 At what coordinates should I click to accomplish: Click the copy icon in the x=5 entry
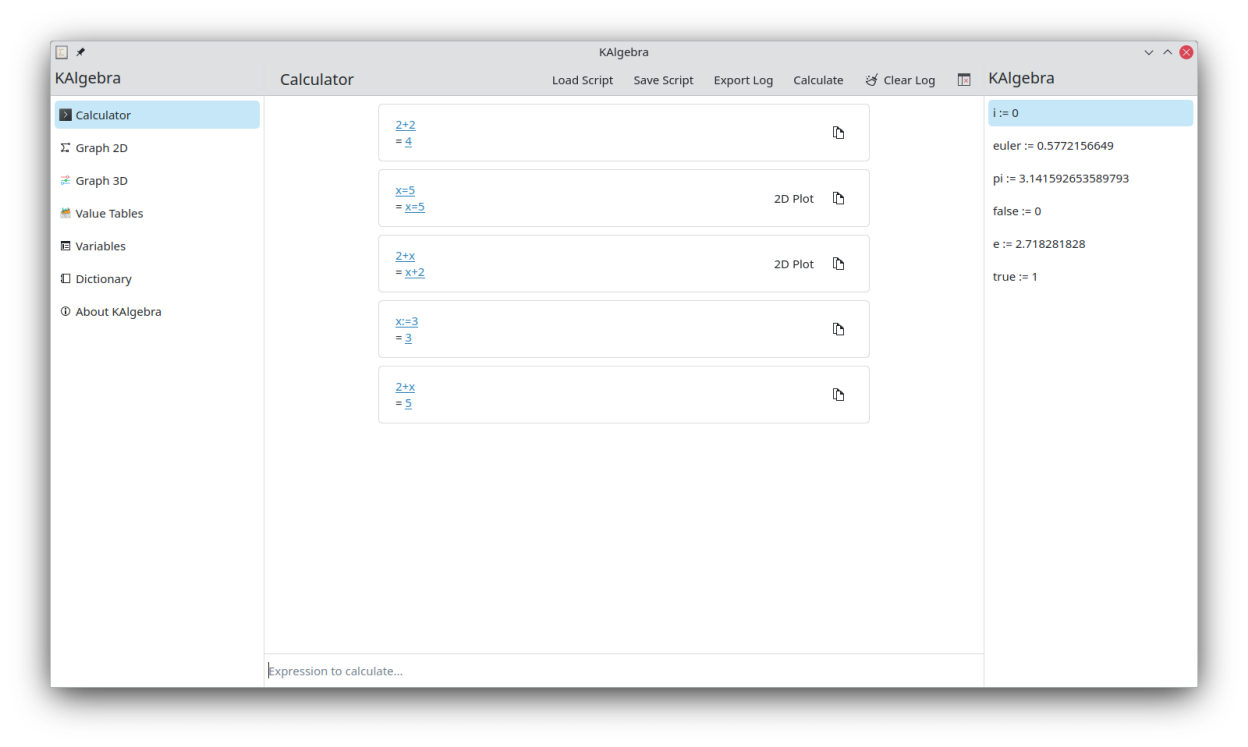point(838,199)
